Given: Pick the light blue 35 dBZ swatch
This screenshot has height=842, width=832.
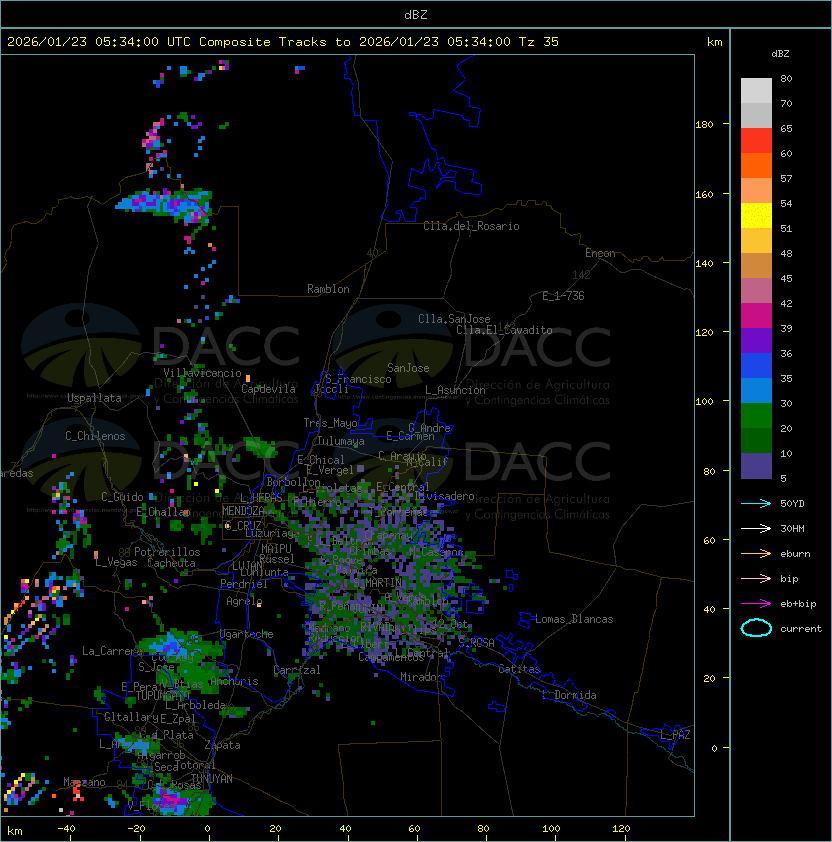Looking at the screenshot, I should [756, 390].
